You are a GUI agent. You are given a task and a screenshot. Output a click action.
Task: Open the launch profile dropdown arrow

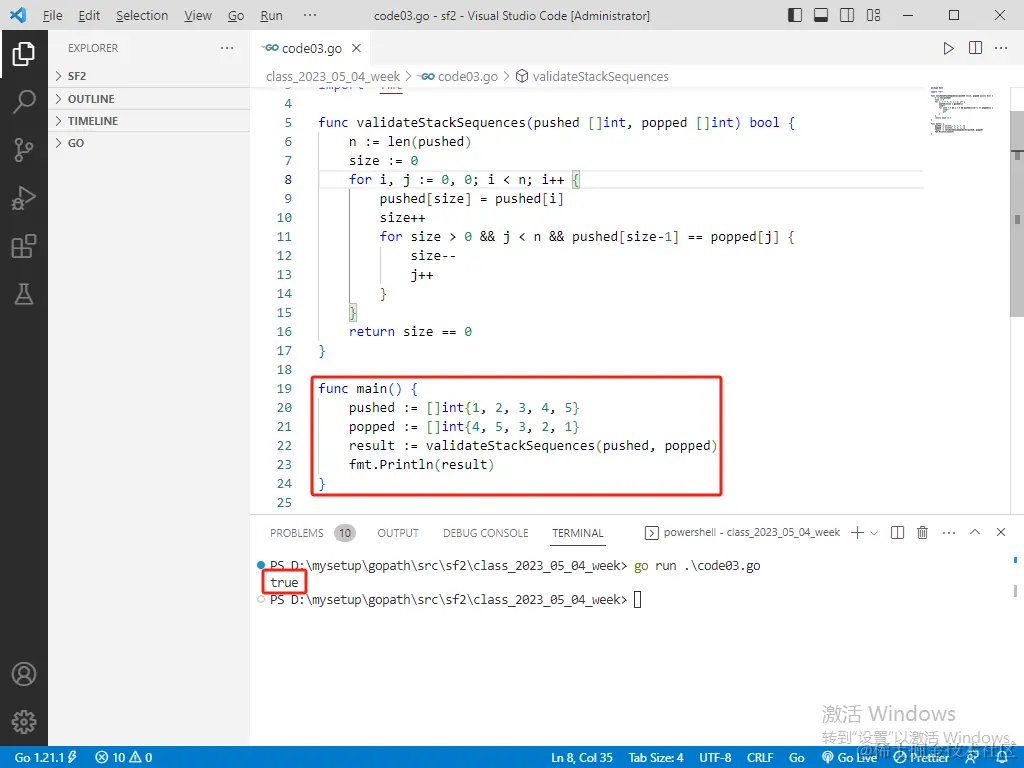tap(874, 533)
